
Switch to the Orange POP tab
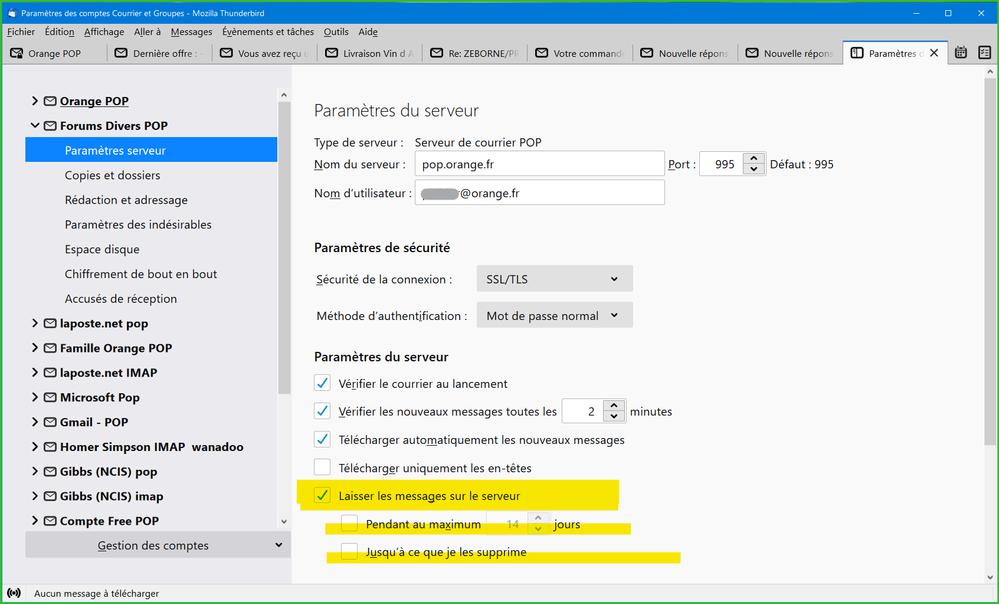pos(54,54)
